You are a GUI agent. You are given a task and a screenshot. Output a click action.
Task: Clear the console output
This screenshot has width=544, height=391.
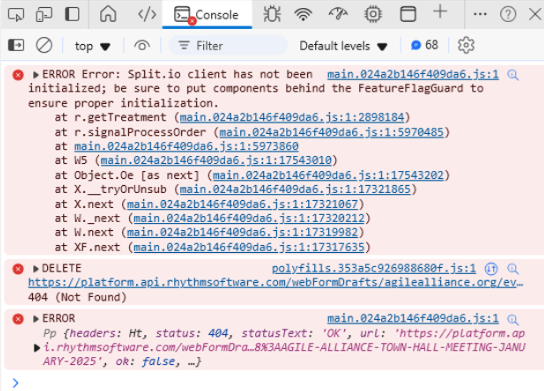(44, 45)
